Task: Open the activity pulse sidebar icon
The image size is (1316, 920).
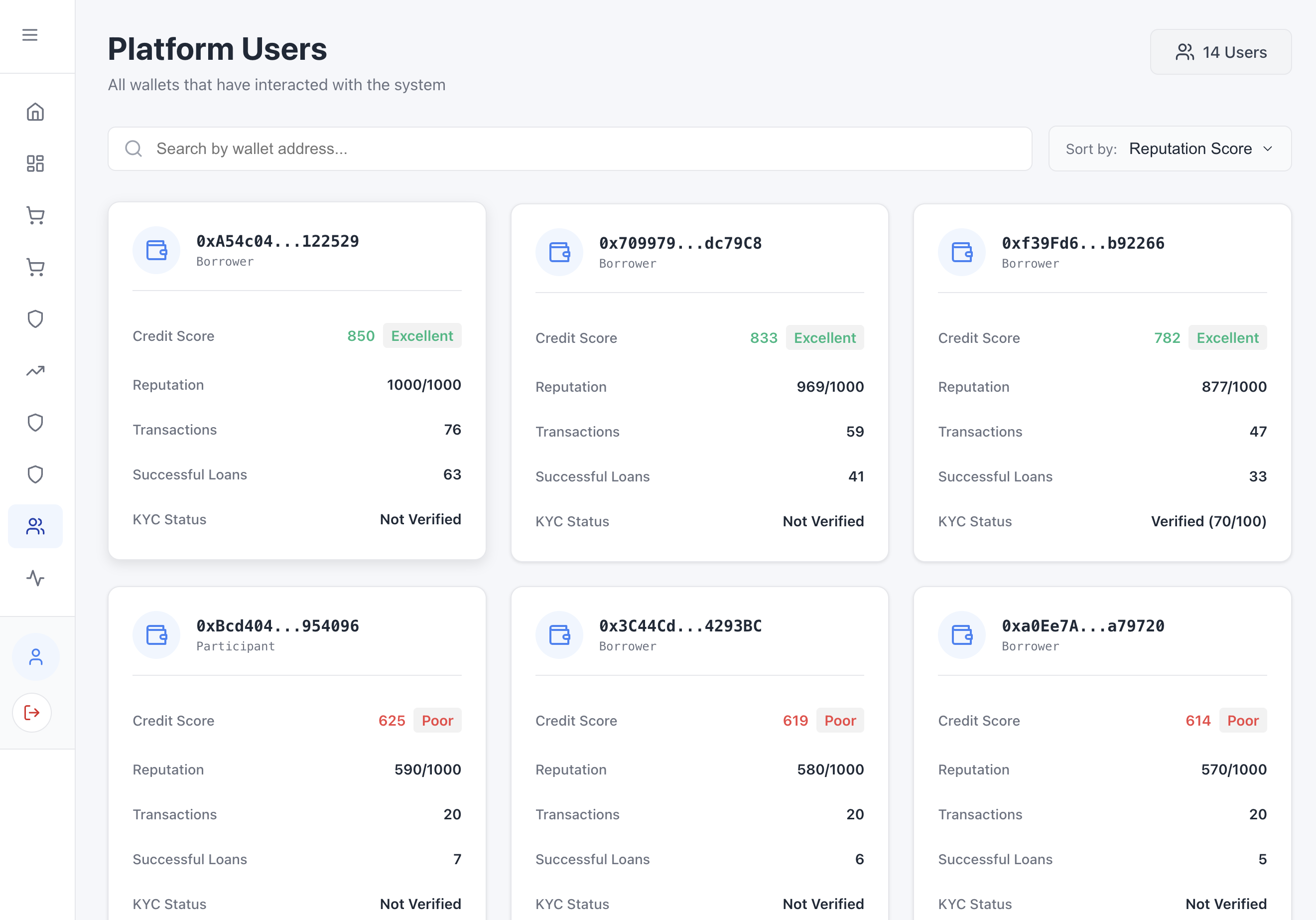Action: pyautogui.click(x=35, y=578)
